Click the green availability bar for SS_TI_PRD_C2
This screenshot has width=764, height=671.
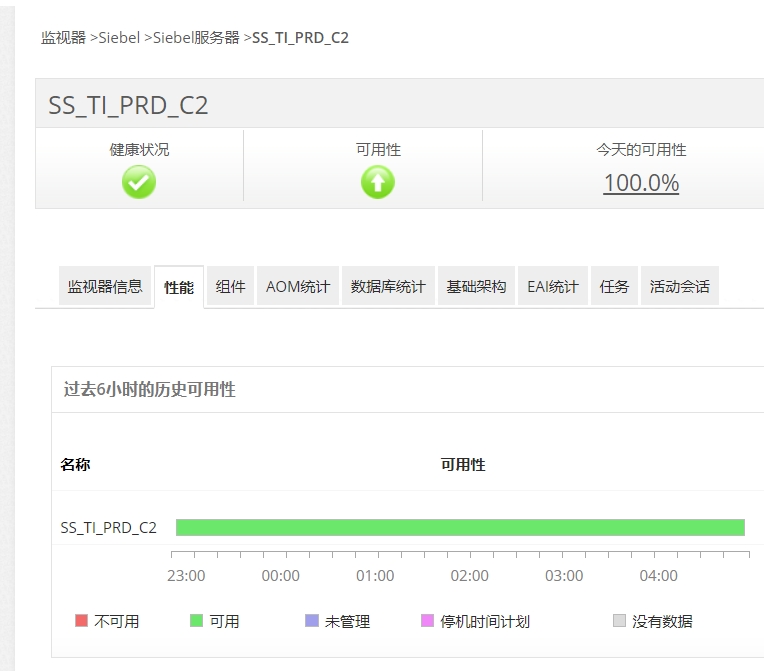(460, 527)
